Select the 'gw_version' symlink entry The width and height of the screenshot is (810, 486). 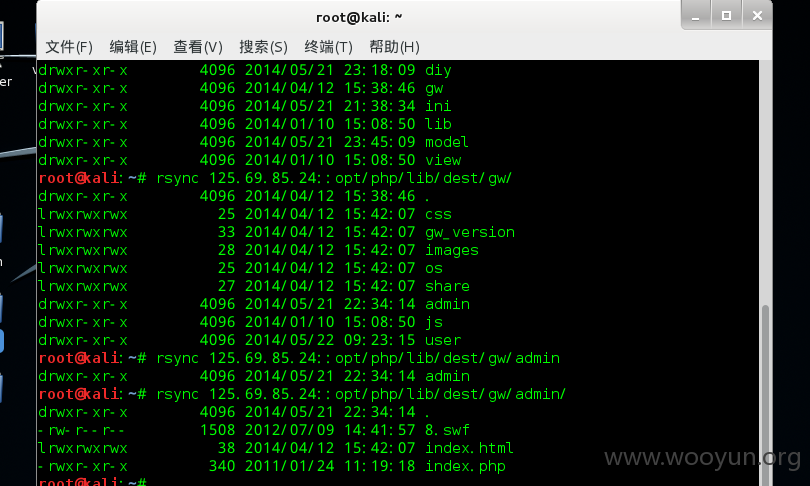pos(470,232)
